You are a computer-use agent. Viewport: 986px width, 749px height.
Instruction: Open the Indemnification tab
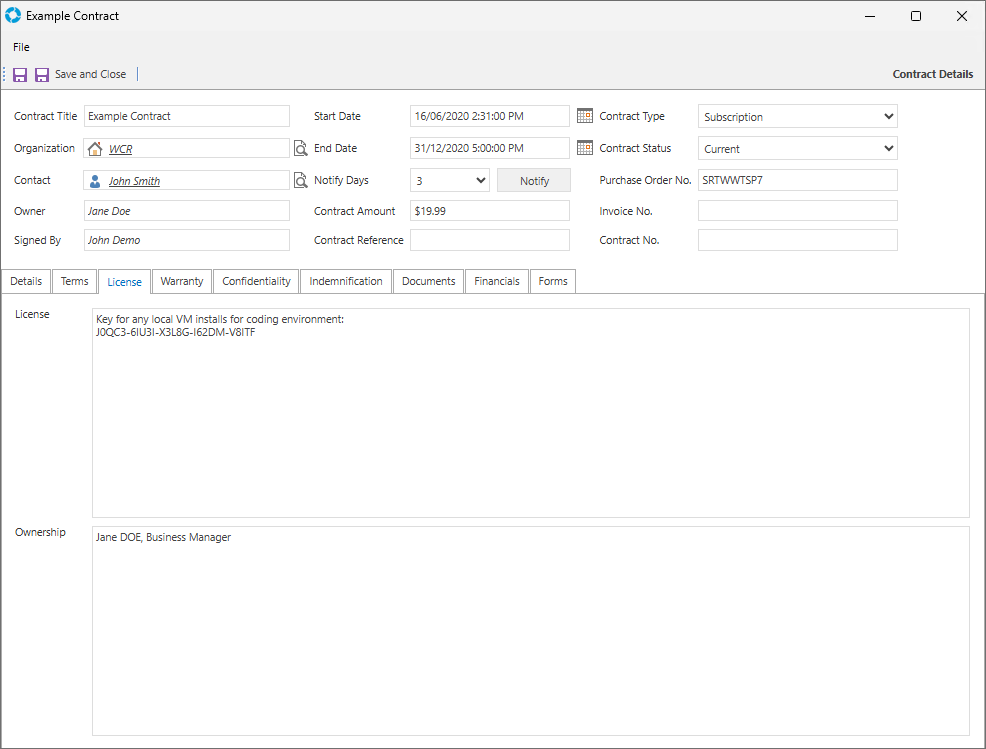[x=346, y=281]
